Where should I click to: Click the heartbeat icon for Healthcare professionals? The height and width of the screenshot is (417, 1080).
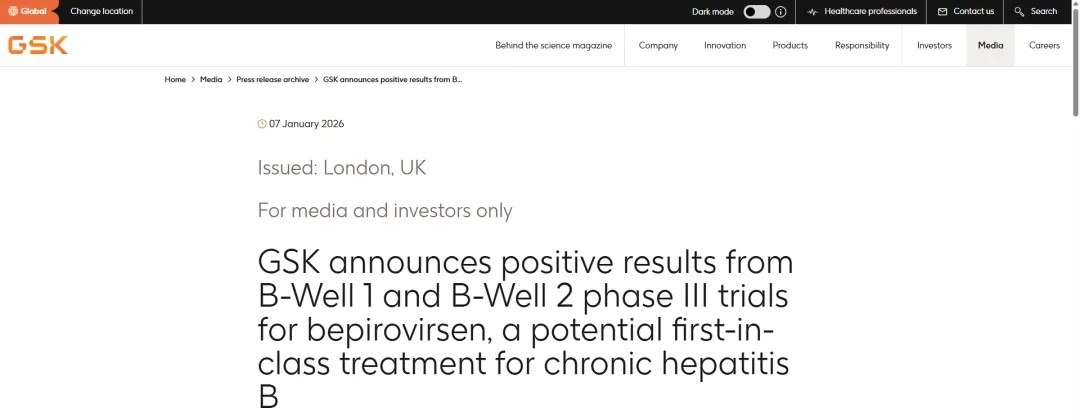pyautogui.click(x=813, y=12)
